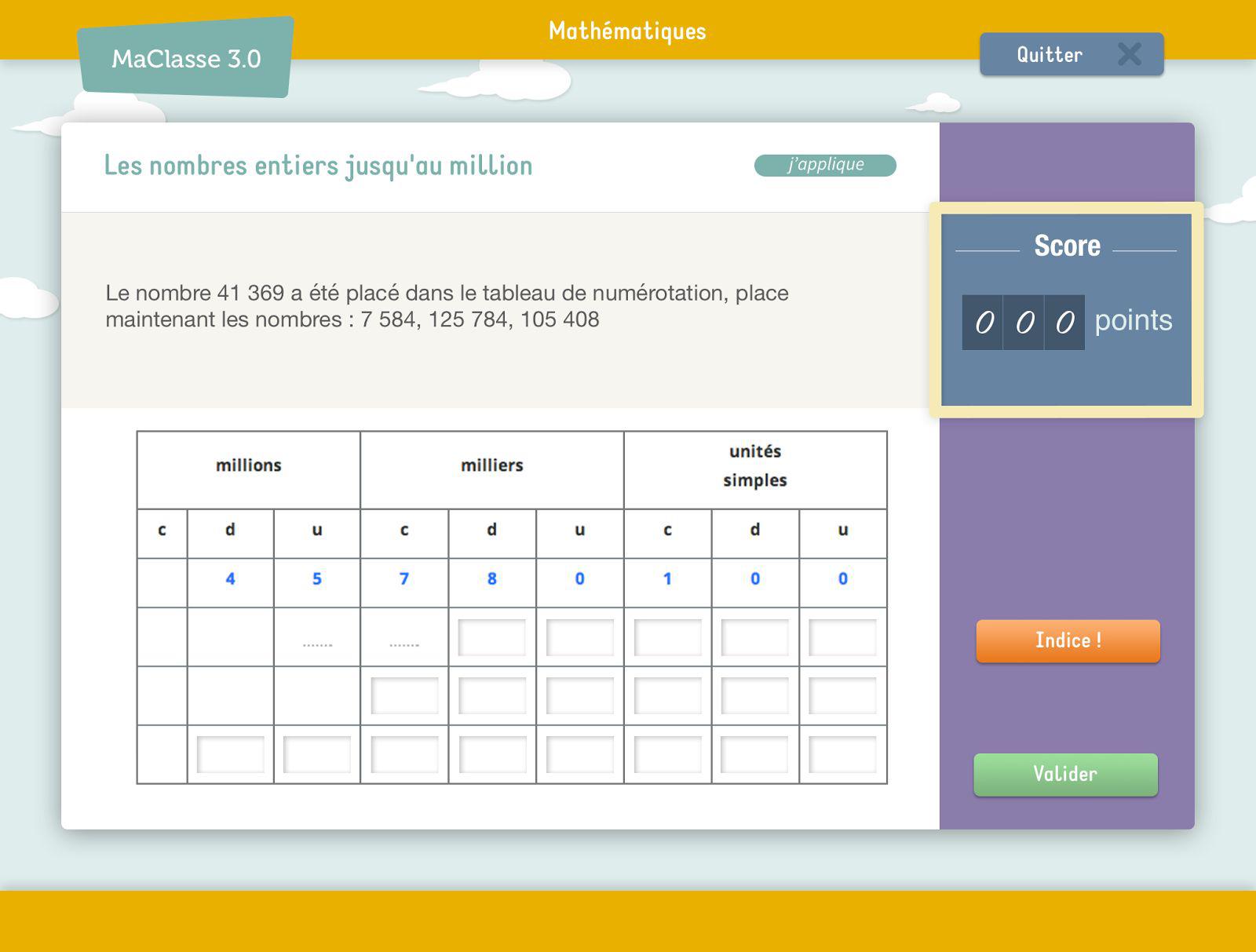Select row three input under unités simples d
1256x952 pixels.
coord(755,696)
